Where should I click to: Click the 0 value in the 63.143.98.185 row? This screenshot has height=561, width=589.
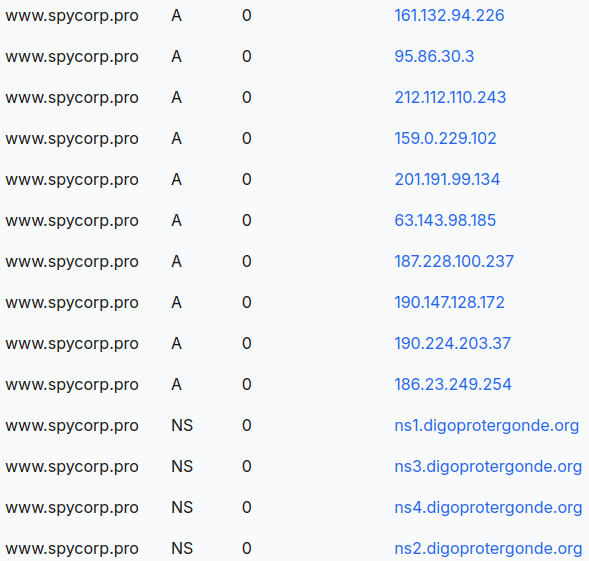pyautogui.click(x=247, y=220)
